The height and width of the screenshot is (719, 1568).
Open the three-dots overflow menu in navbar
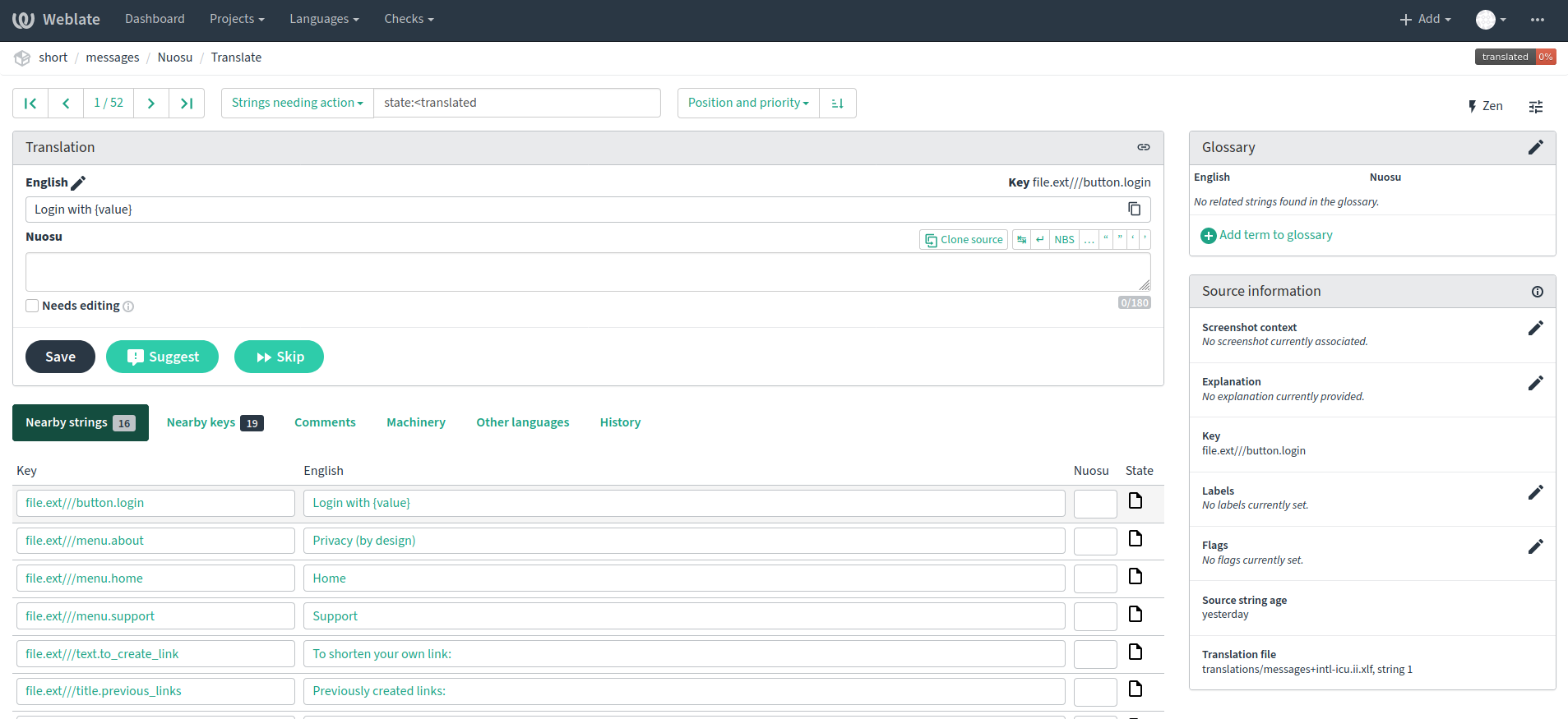coord(1538,19)
